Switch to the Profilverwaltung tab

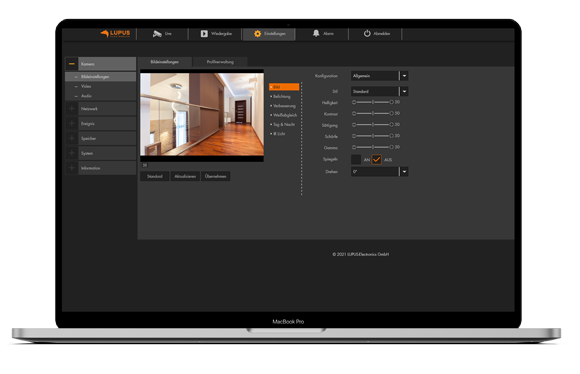click(x=220, y=62)
